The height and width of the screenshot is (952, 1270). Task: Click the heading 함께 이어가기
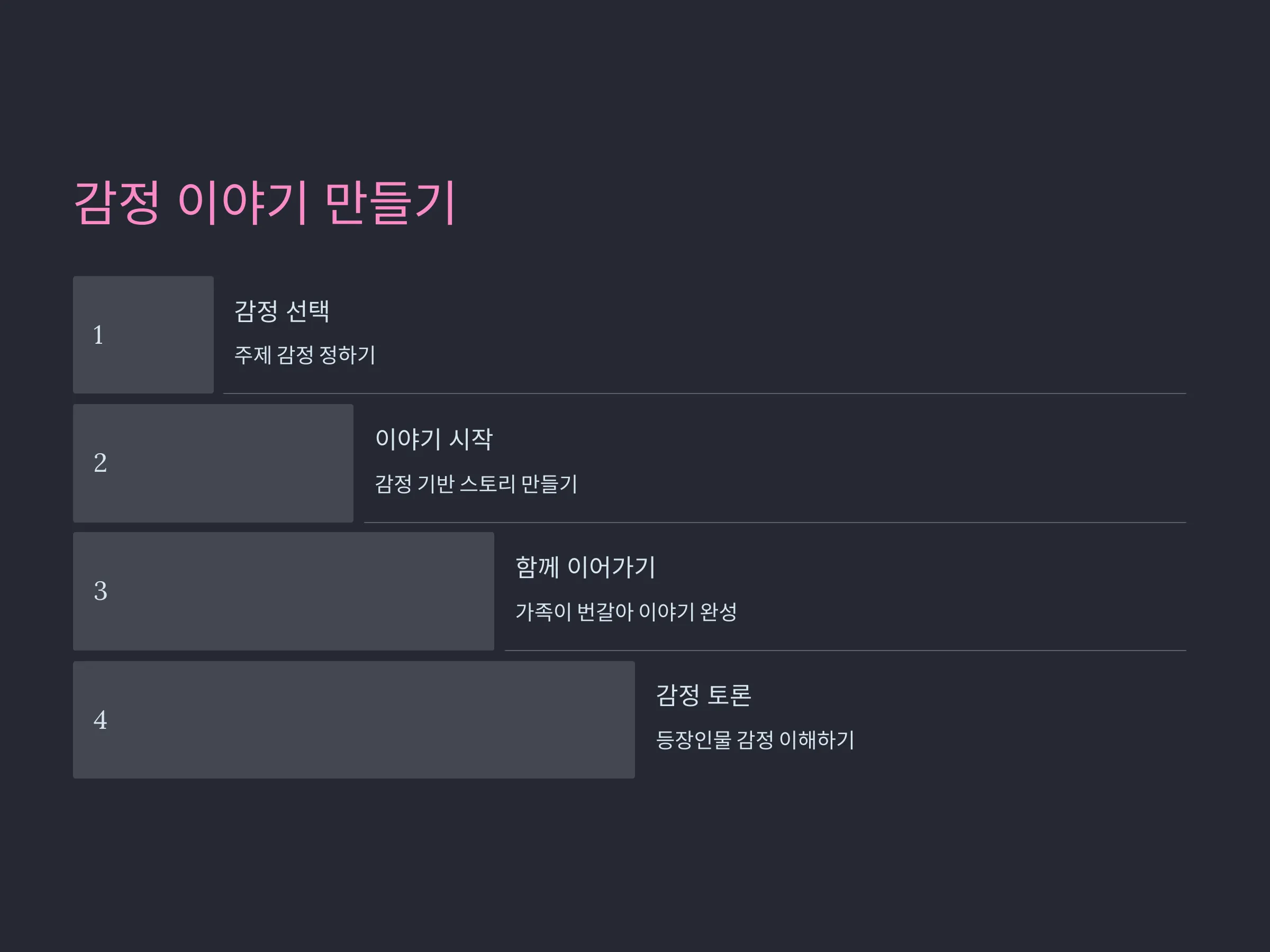[x=585, y=567]
